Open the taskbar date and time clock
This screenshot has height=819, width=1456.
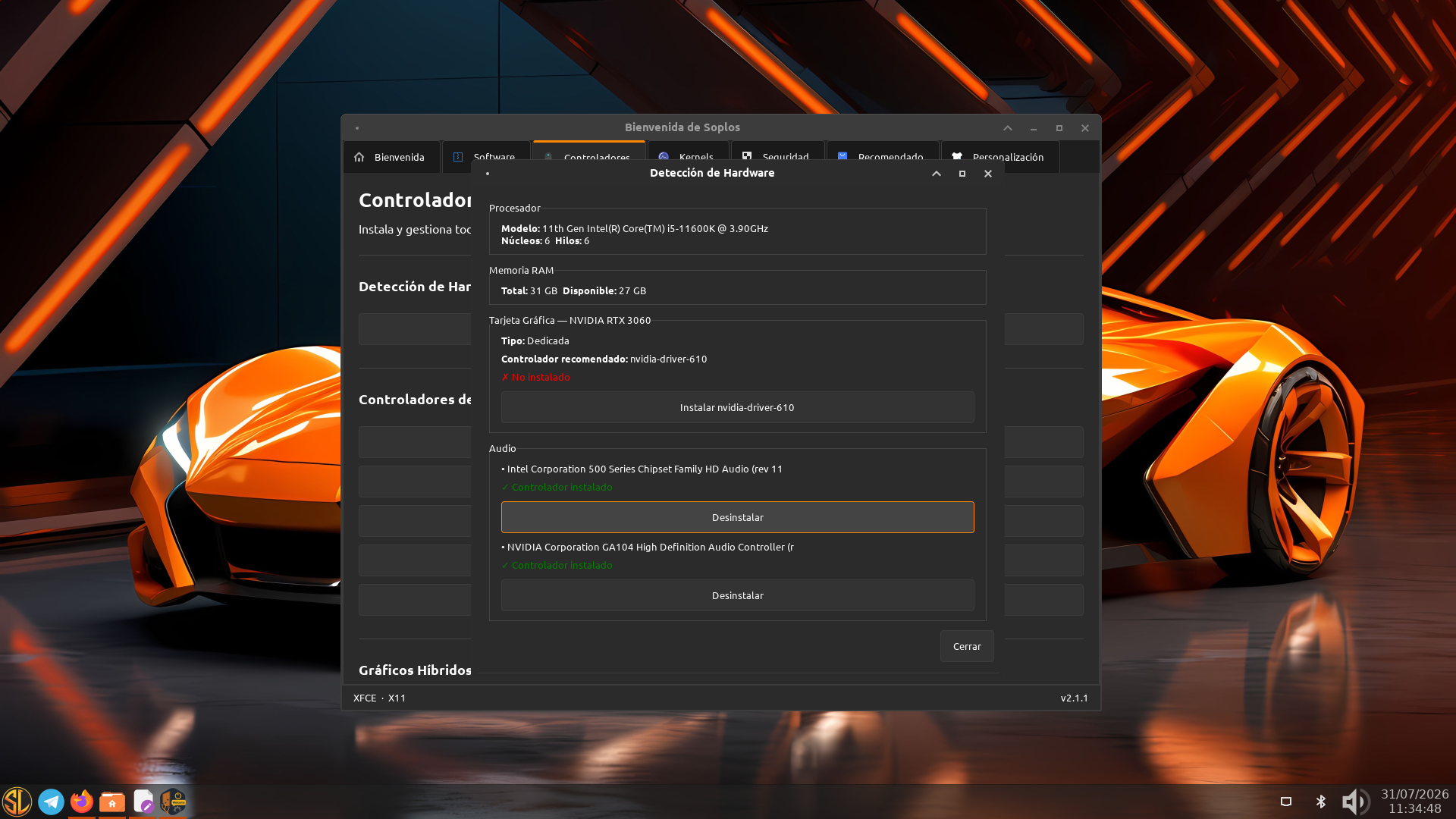1414,802
